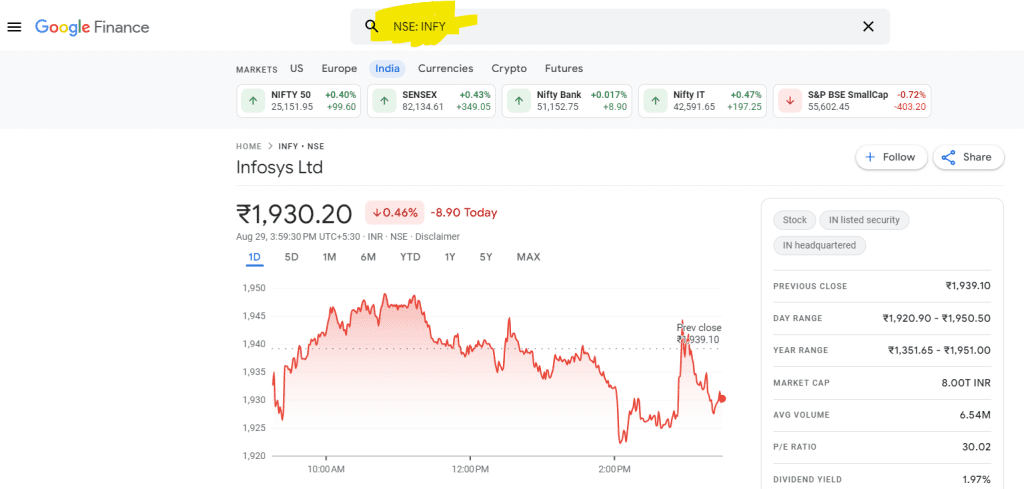Open the Disclaimer link

pyautogui.click(x=437, y=237)
